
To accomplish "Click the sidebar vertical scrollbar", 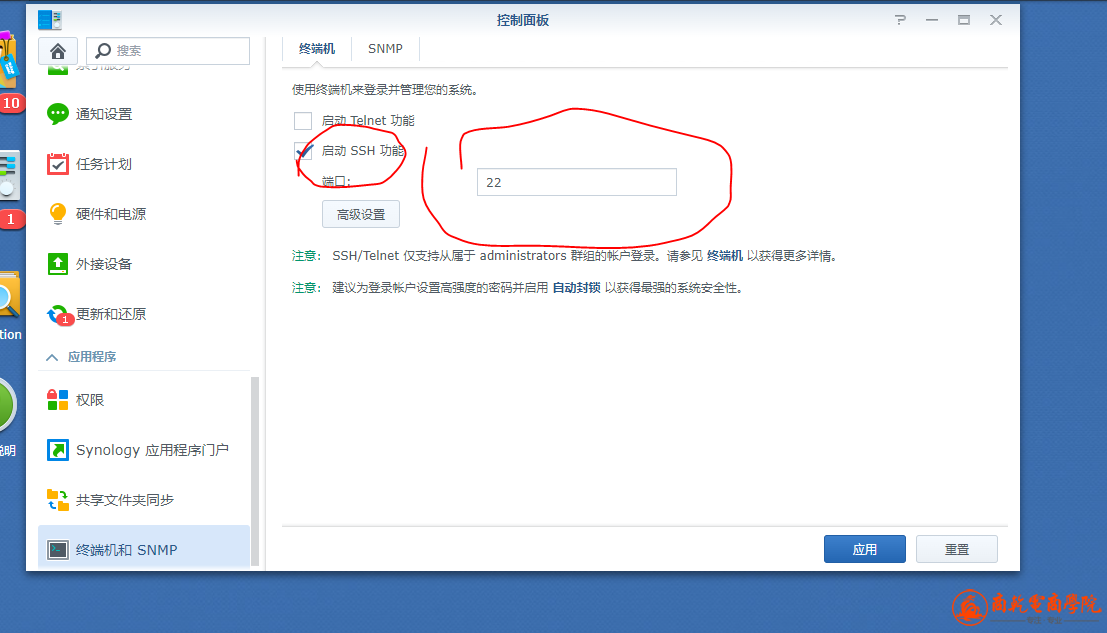I will point(255,471).
